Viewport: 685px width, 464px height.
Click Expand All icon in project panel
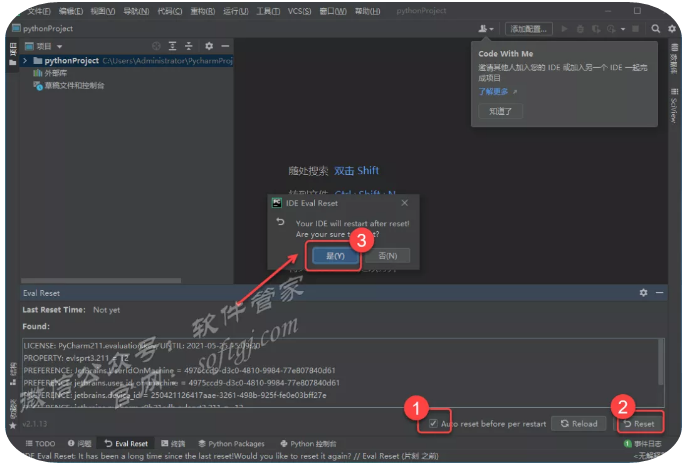[x=173, y=46]
